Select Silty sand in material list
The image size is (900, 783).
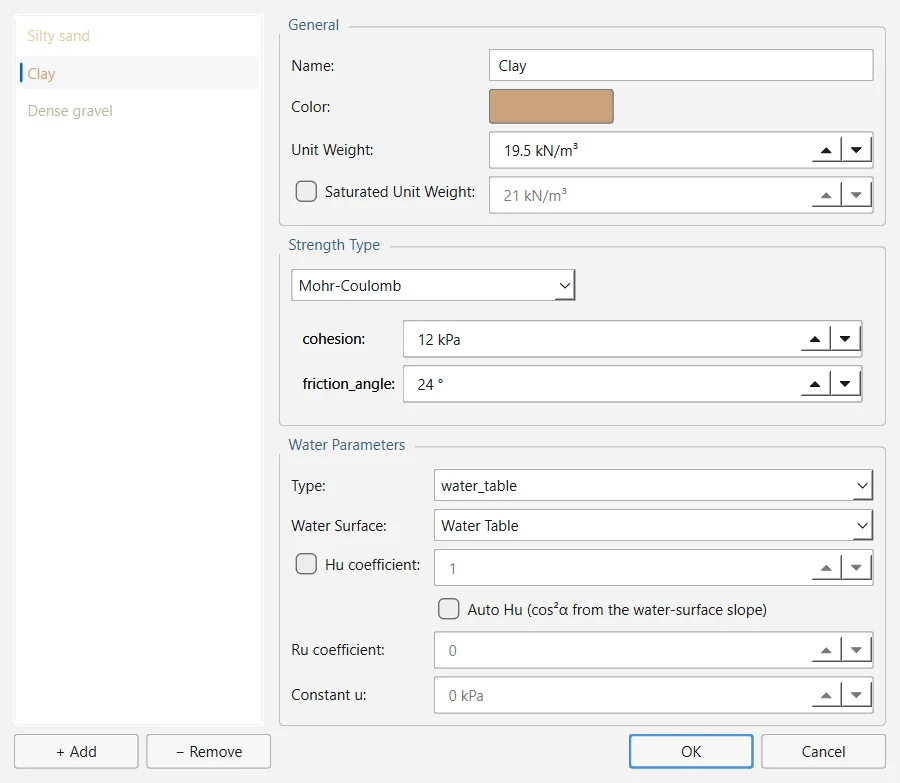coord(139,36)
